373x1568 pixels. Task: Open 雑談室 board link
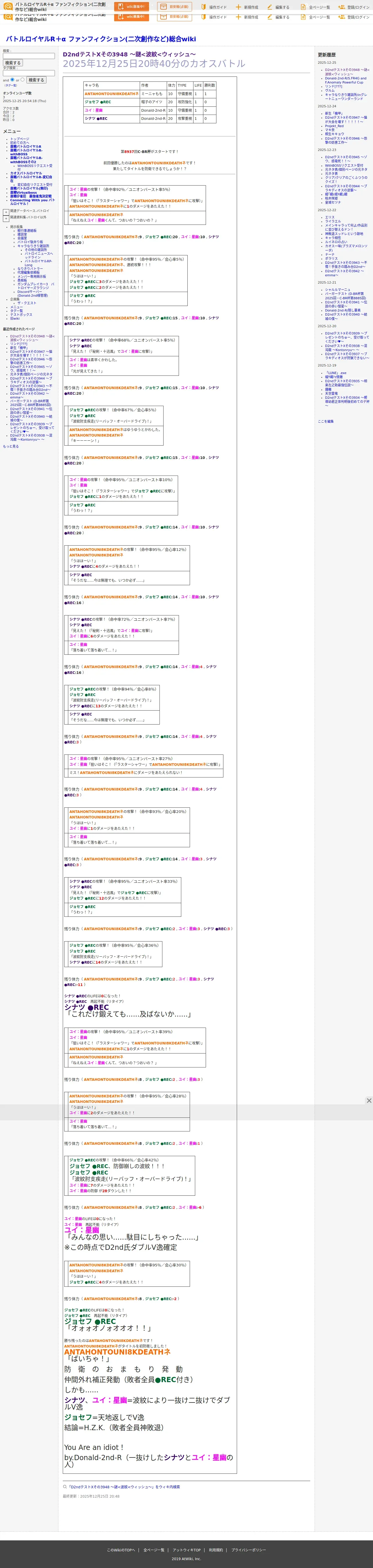22,234
